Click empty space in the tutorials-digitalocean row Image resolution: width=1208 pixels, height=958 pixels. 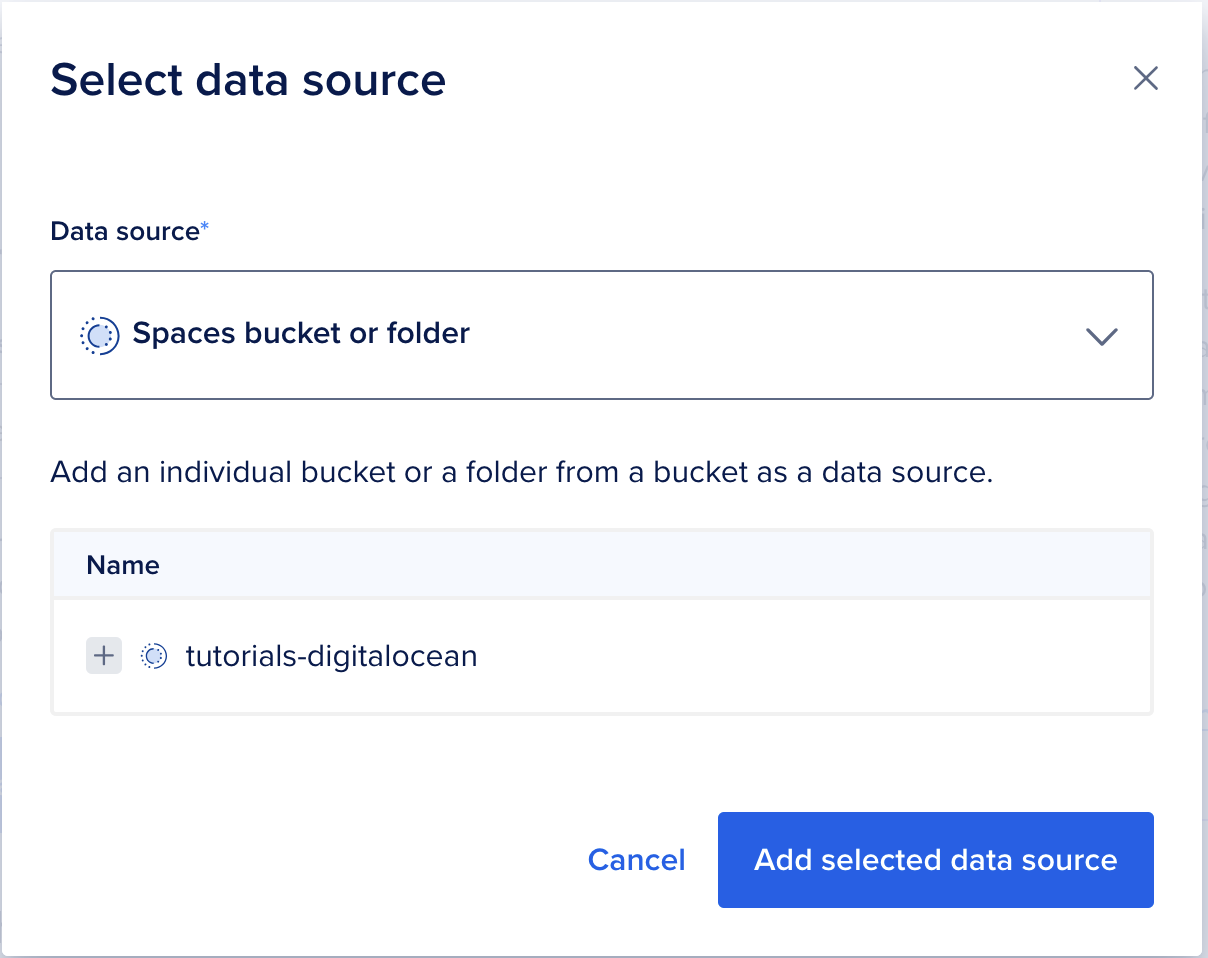[800, 656]
